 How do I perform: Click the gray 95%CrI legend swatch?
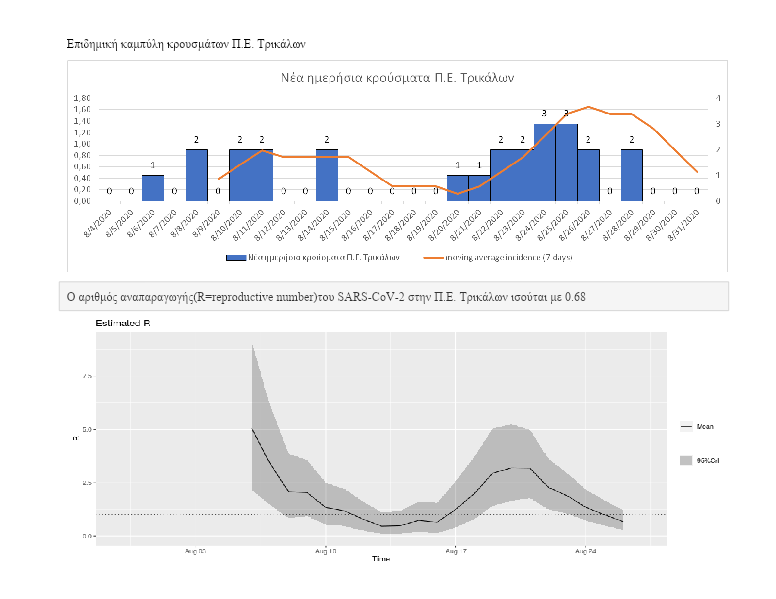686,460
